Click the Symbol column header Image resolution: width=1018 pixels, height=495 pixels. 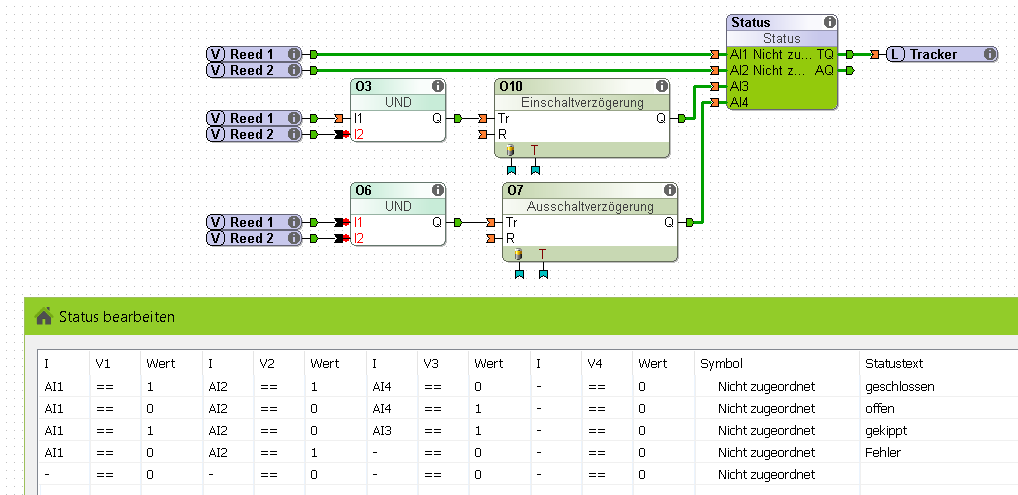point(721,364)
